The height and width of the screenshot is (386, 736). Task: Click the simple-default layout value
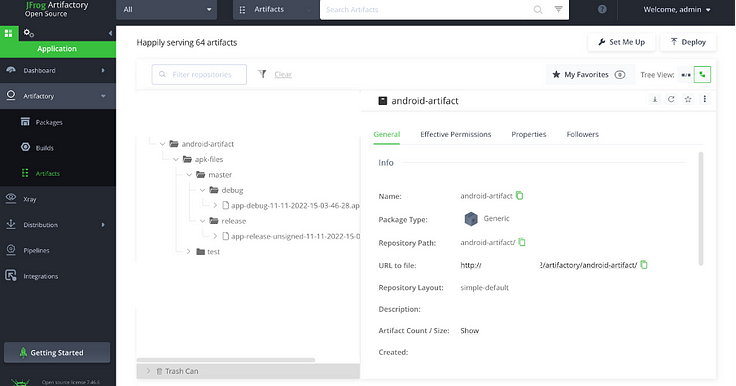tap(484, 287)
